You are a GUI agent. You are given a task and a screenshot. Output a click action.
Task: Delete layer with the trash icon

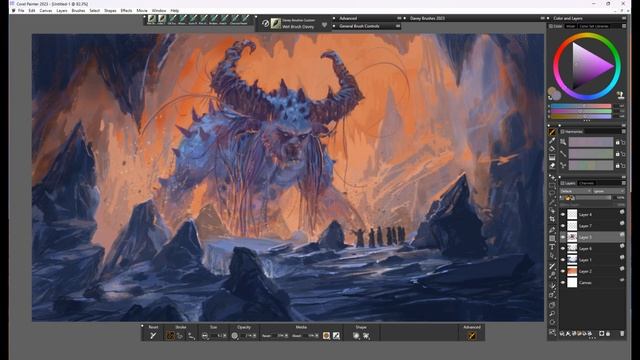(x=622, y=333)
